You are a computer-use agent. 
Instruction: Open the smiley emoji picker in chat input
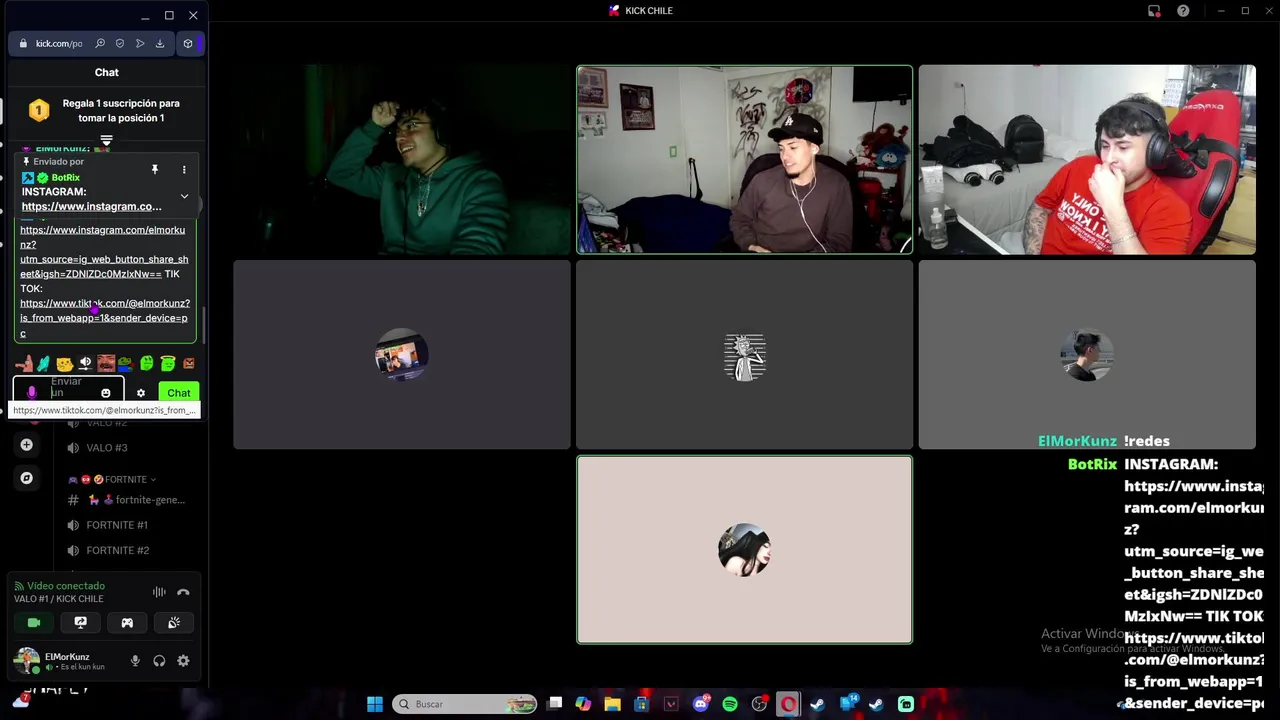tap(106, 393)
